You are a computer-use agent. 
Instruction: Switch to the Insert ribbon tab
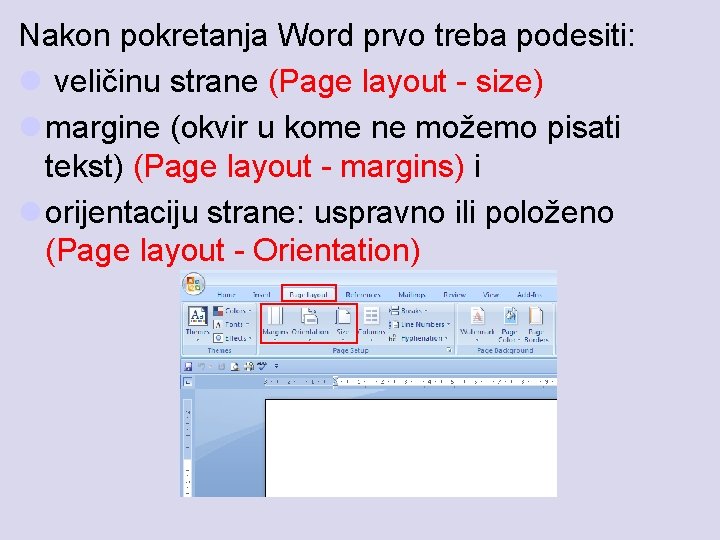click(261, 294)
